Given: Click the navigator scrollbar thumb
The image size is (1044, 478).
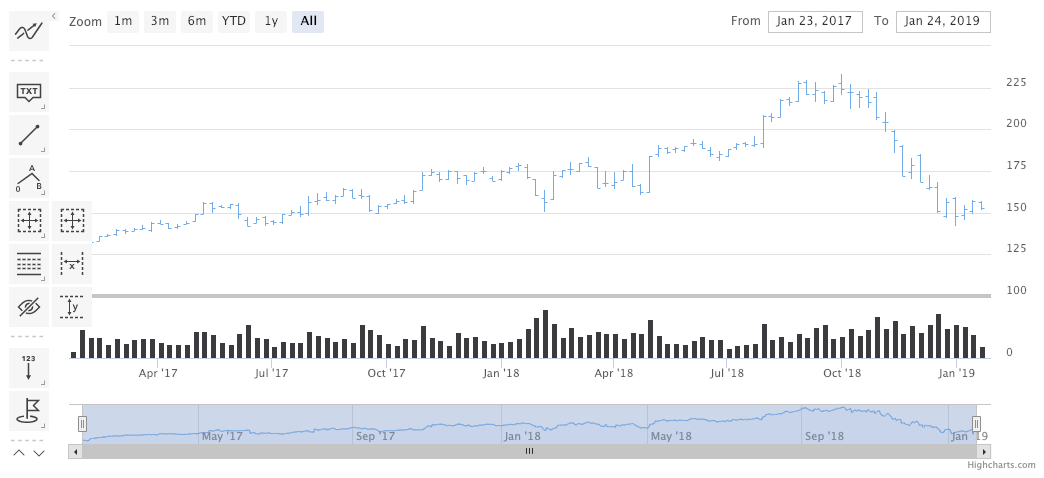Looking at the screenshot, I should click(x=529, y=451).
